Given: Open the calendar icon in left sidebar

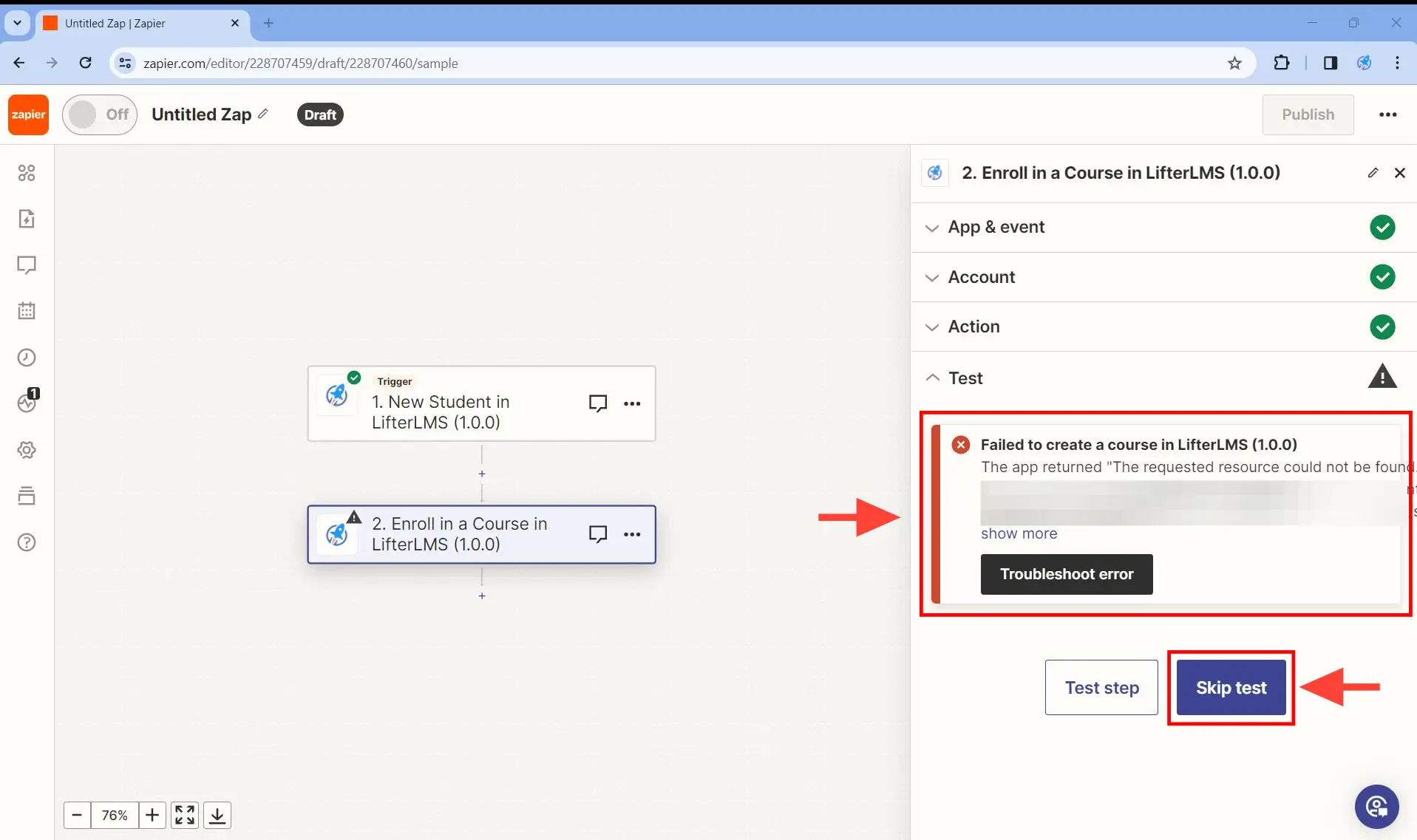Looking at the screenshot, I should point(27,311).
